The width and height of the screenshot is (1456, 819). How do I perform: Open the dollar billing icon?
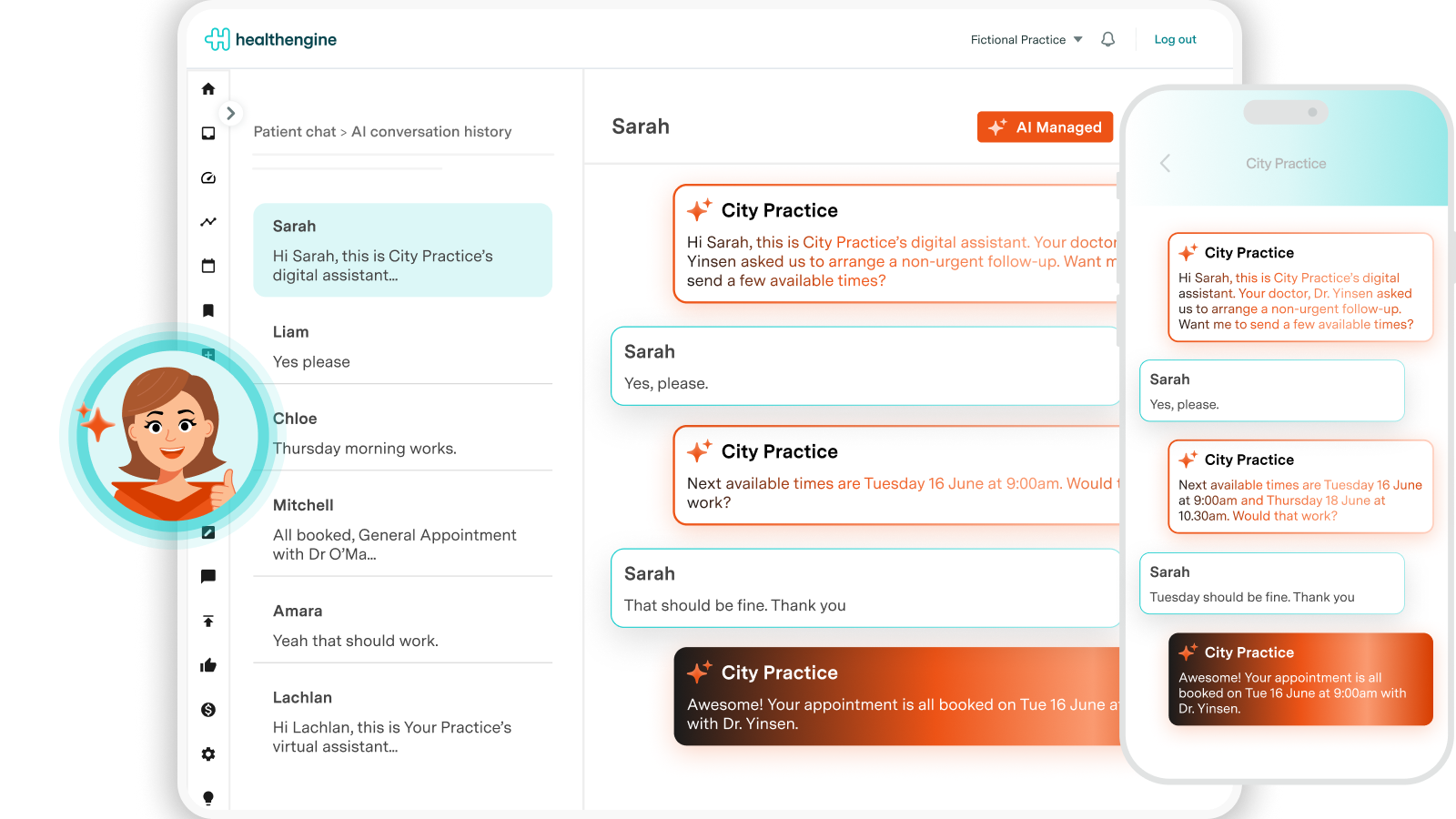click(208, 710)
